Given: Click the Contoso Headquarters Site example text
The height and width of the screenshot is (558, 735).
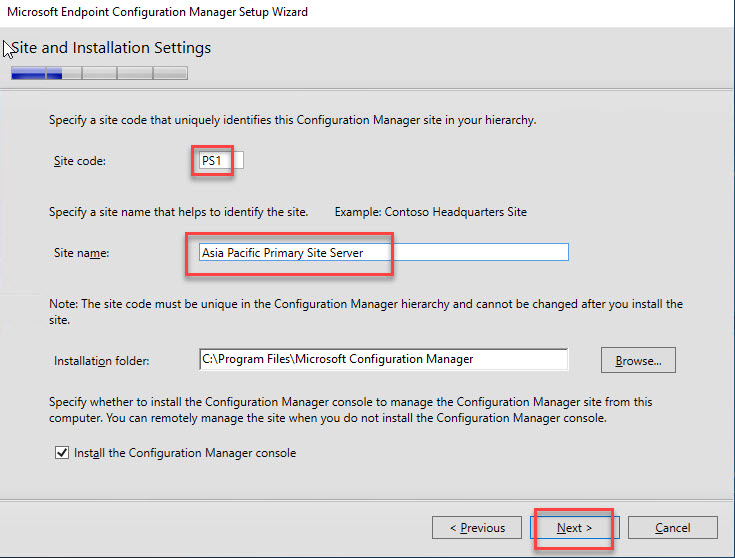Looking at the screenshot, I should click(431, 212).
